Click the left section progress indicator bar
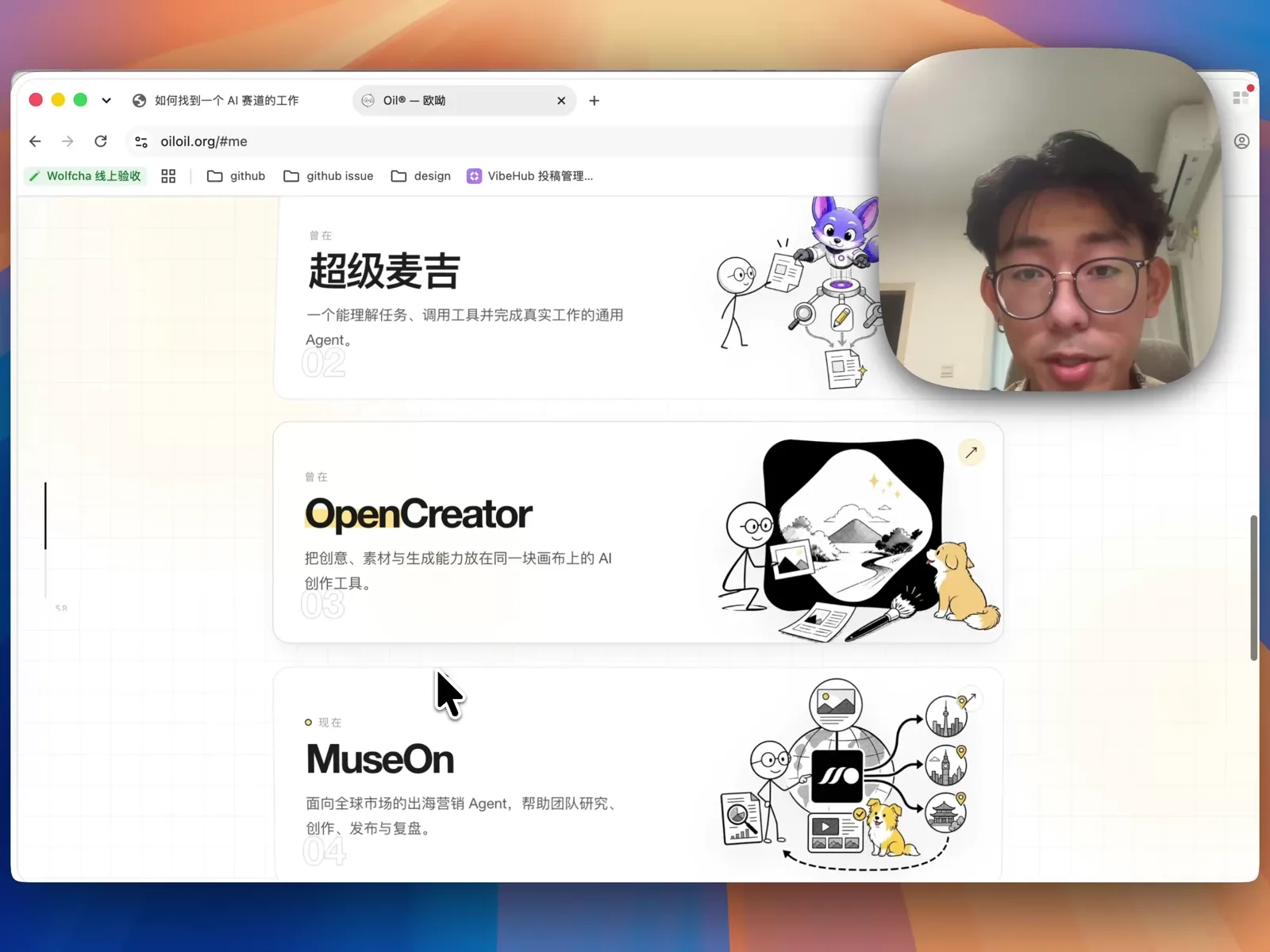 point(45,516)
